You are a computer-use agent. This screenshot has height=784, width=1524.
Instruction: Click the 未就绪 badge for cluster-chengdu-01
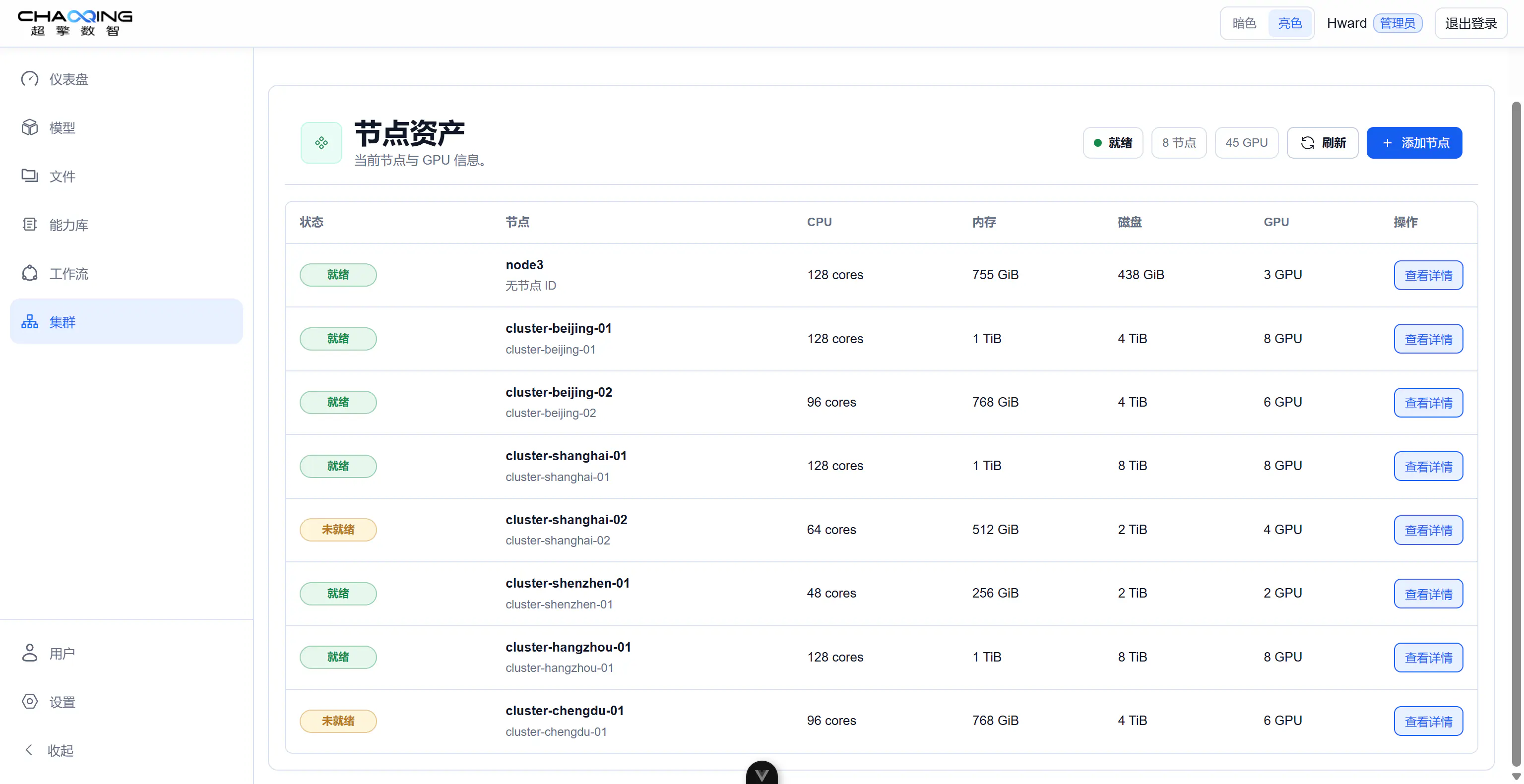tap(338, 722)
